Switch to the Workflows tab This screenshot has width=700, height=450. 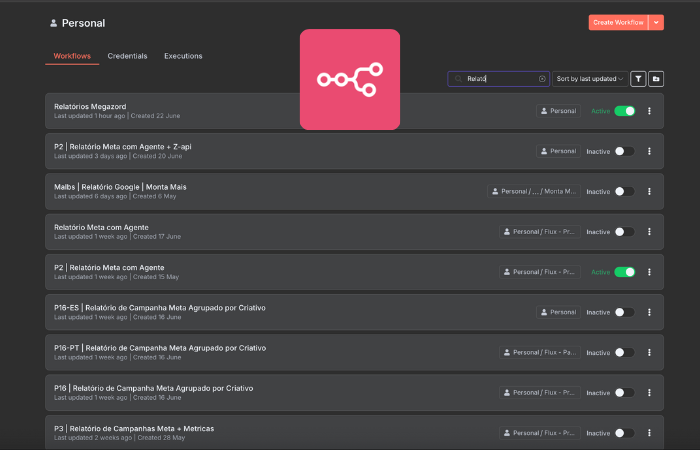[72, 56]
